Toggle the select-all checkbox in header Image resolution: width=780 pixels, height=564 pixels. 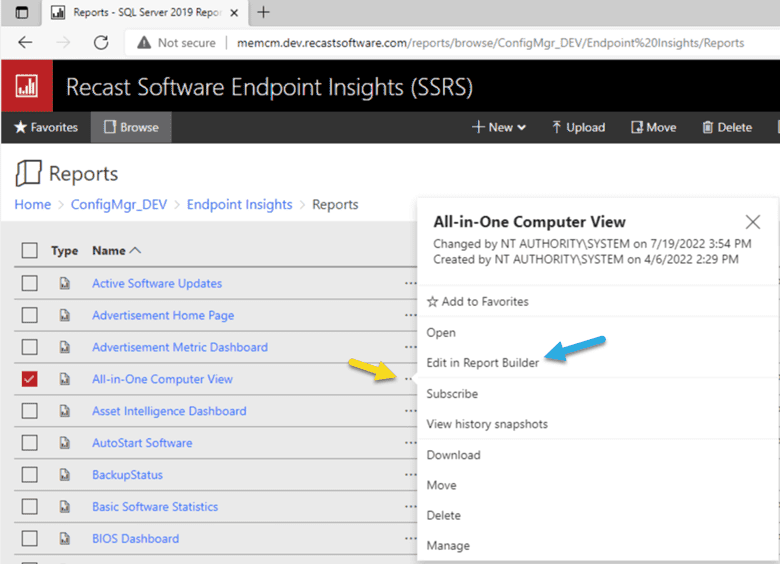[x=30, y=251]
